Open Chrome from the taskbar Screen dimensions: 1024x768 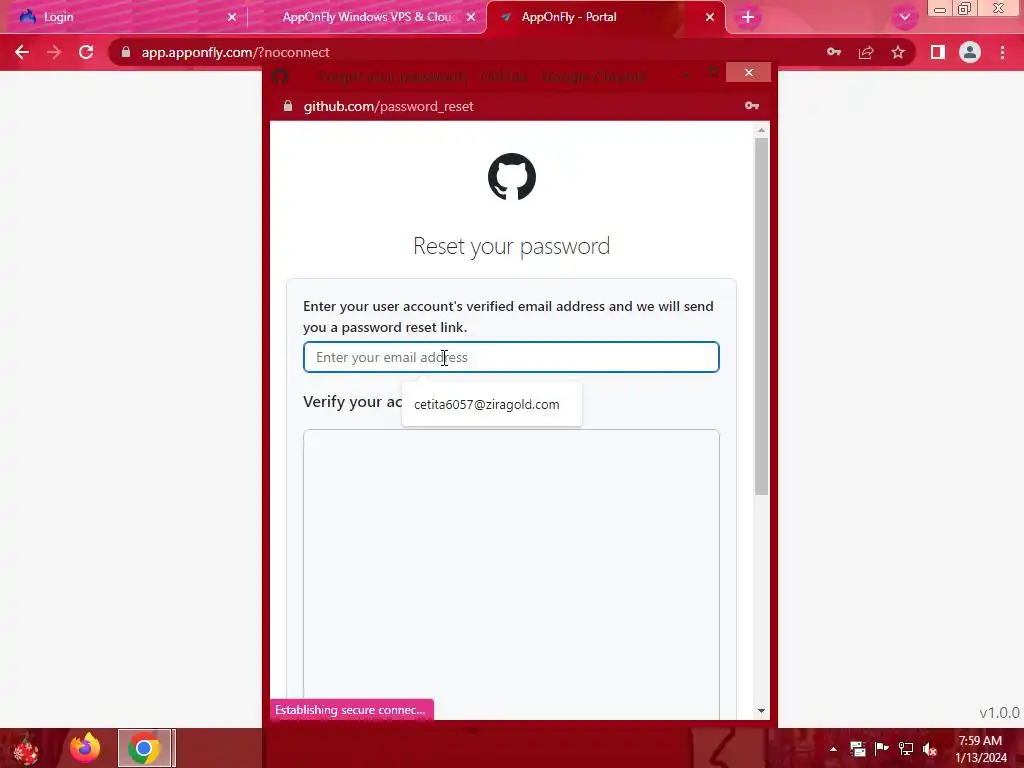coord(144,748)
